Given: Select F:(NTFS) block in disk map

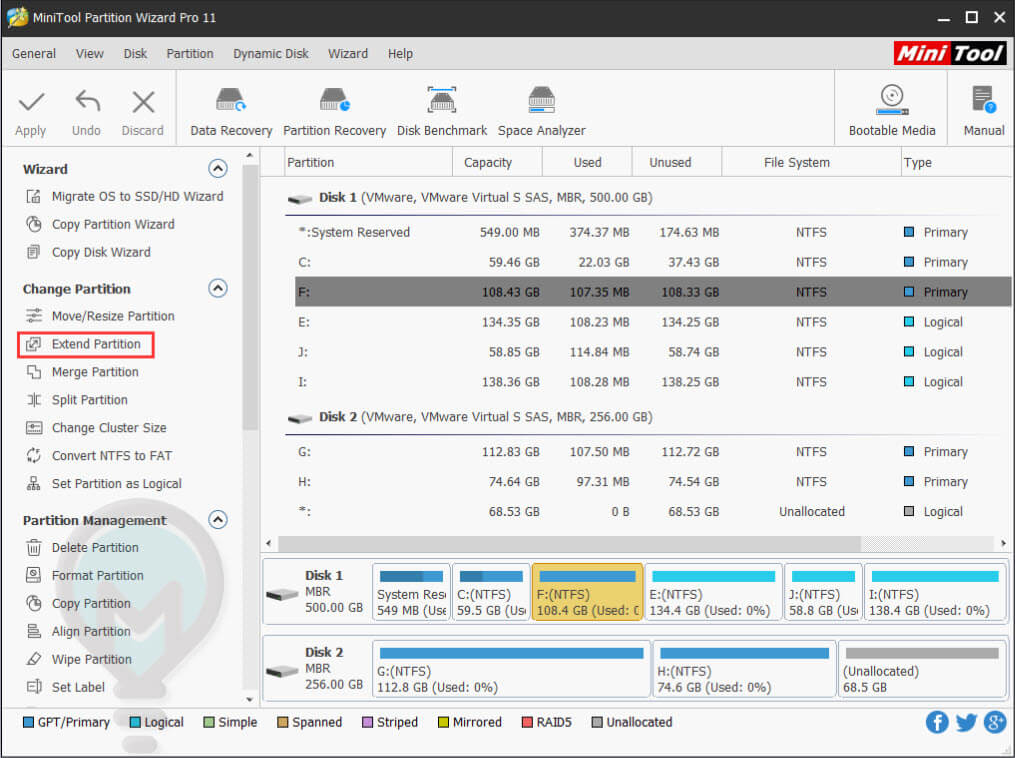Looking at the screenshot, I should point(587,592).
